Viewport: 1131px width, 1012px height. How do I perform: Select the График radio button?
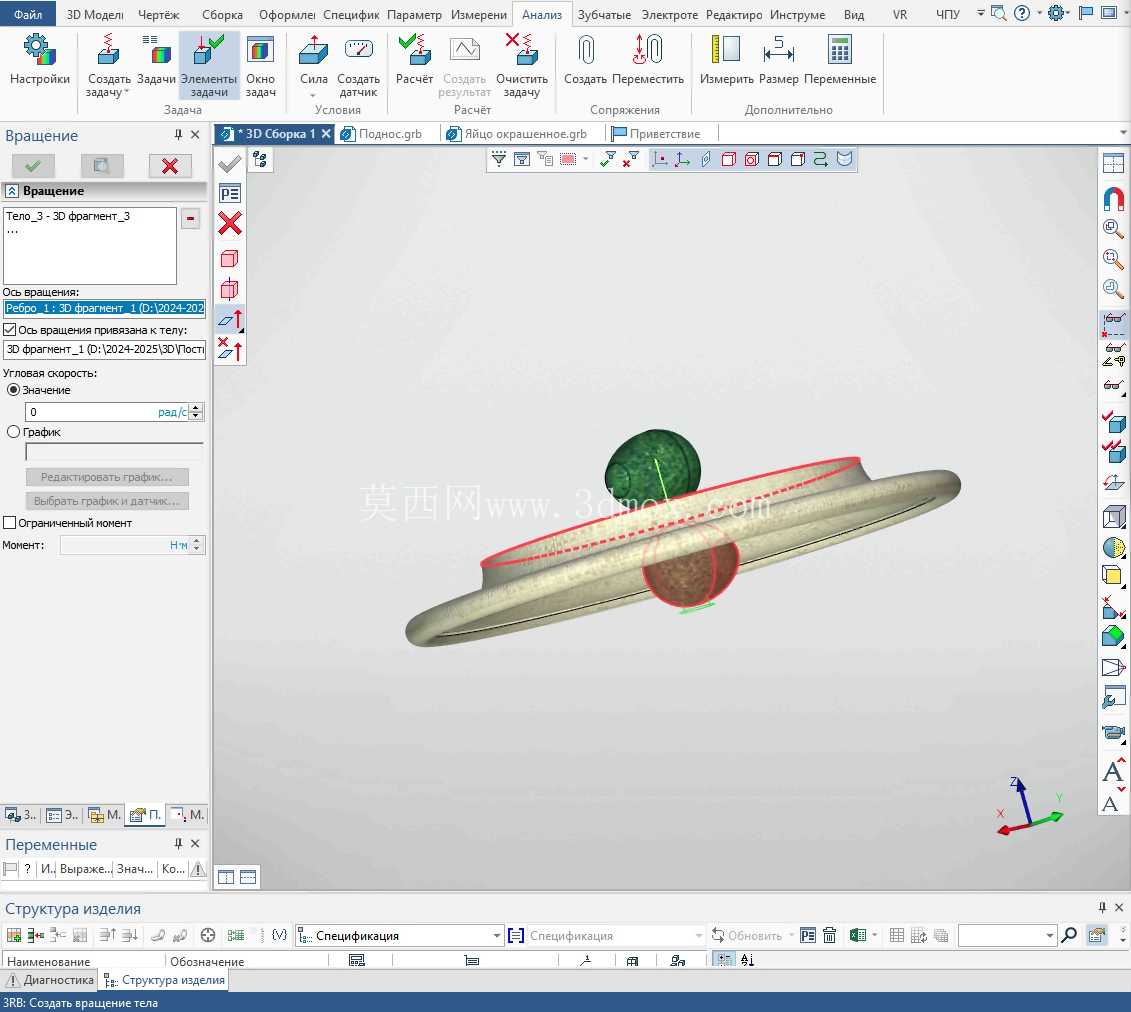pyautogui.click(x=13, y=432)
